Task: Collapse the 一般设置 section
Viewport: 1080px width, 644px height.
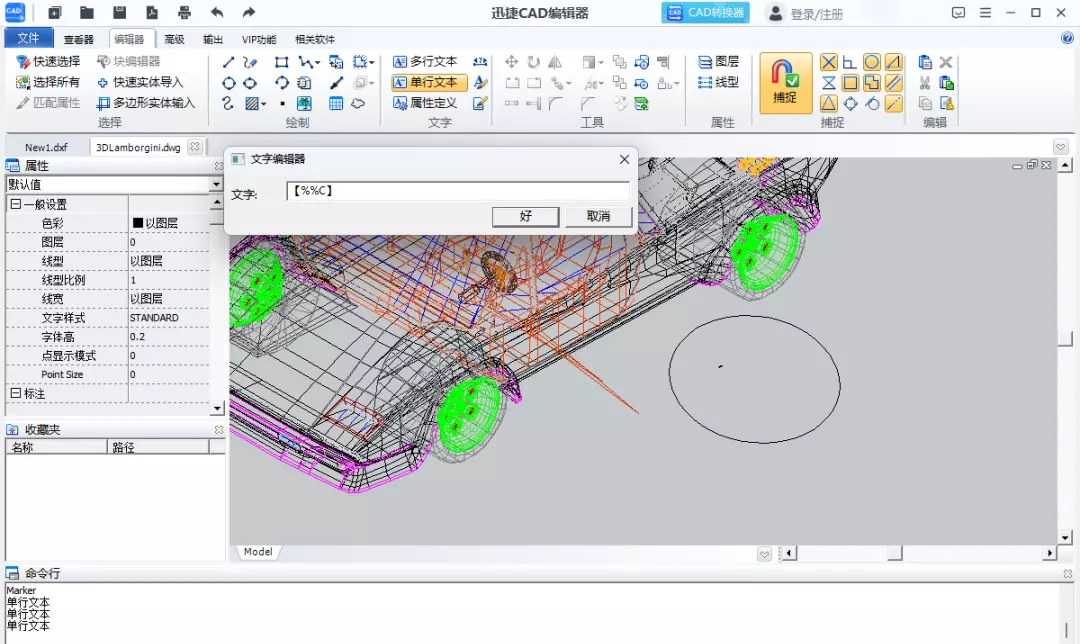Action: click(x=15, y=204)
